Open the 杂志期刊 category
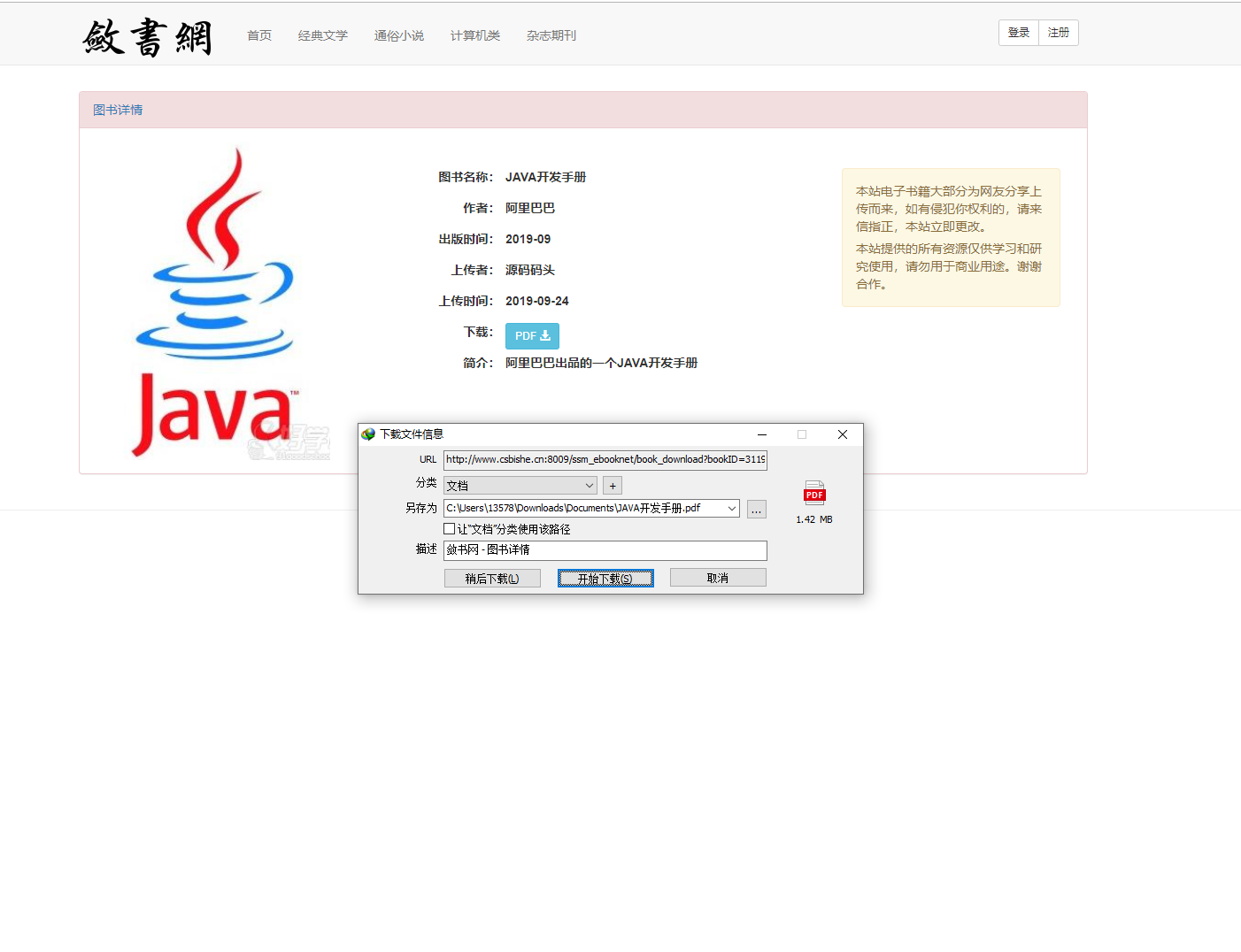The image size is (1241, 952). click(551, 35)
